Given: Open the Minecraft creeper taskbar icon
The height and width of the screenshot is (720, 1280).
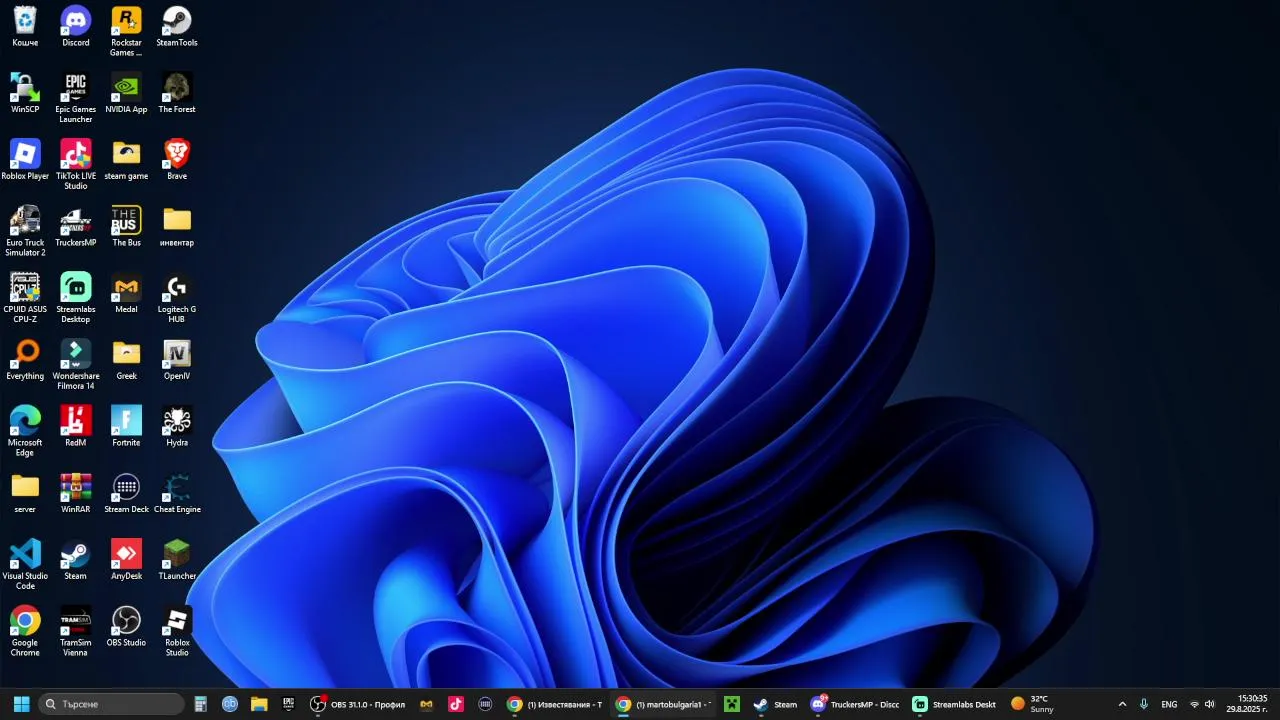Looking at the screenshot, I should tap(732, 704).
